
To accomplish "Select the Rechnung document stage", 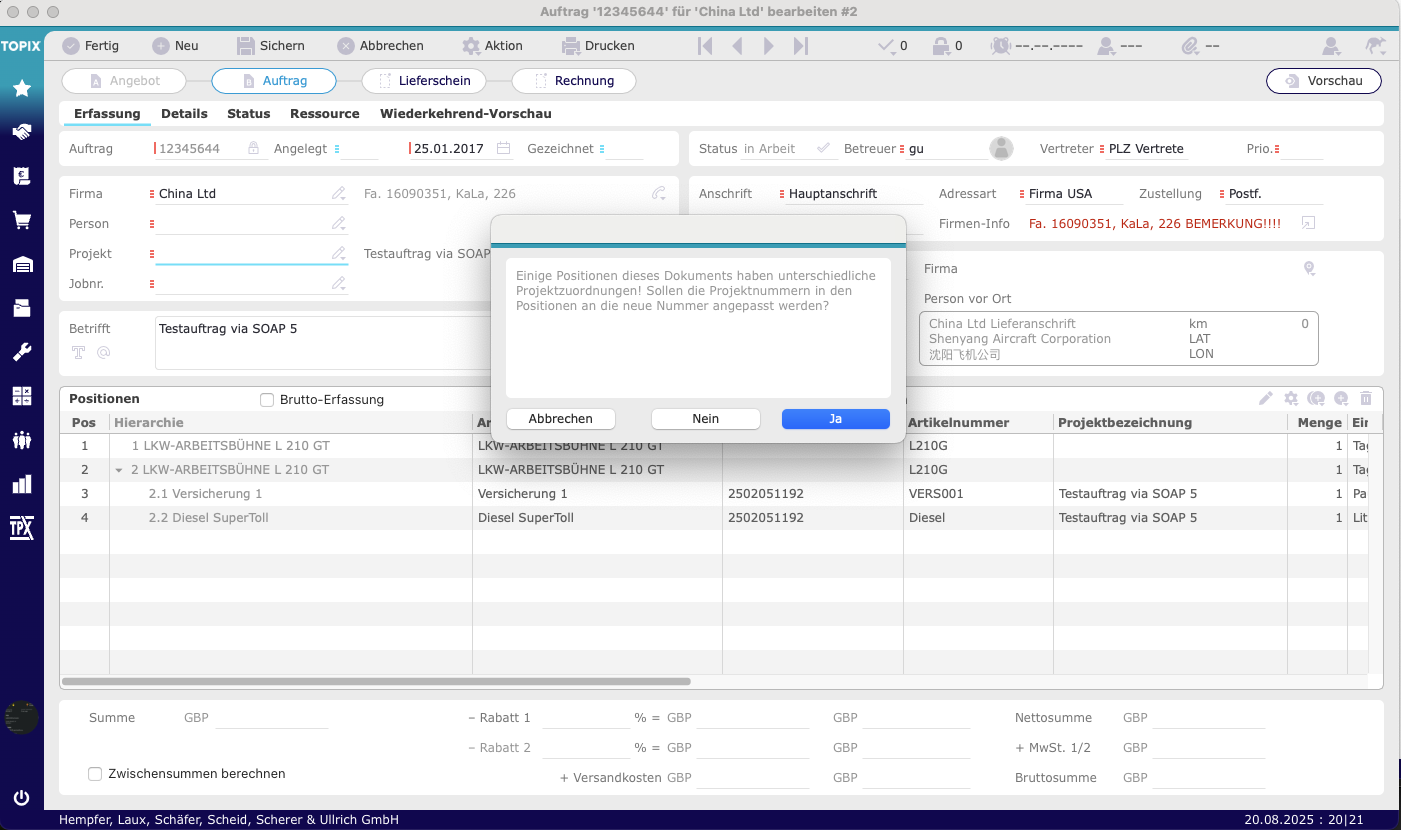I will click(x=574, y=81).
